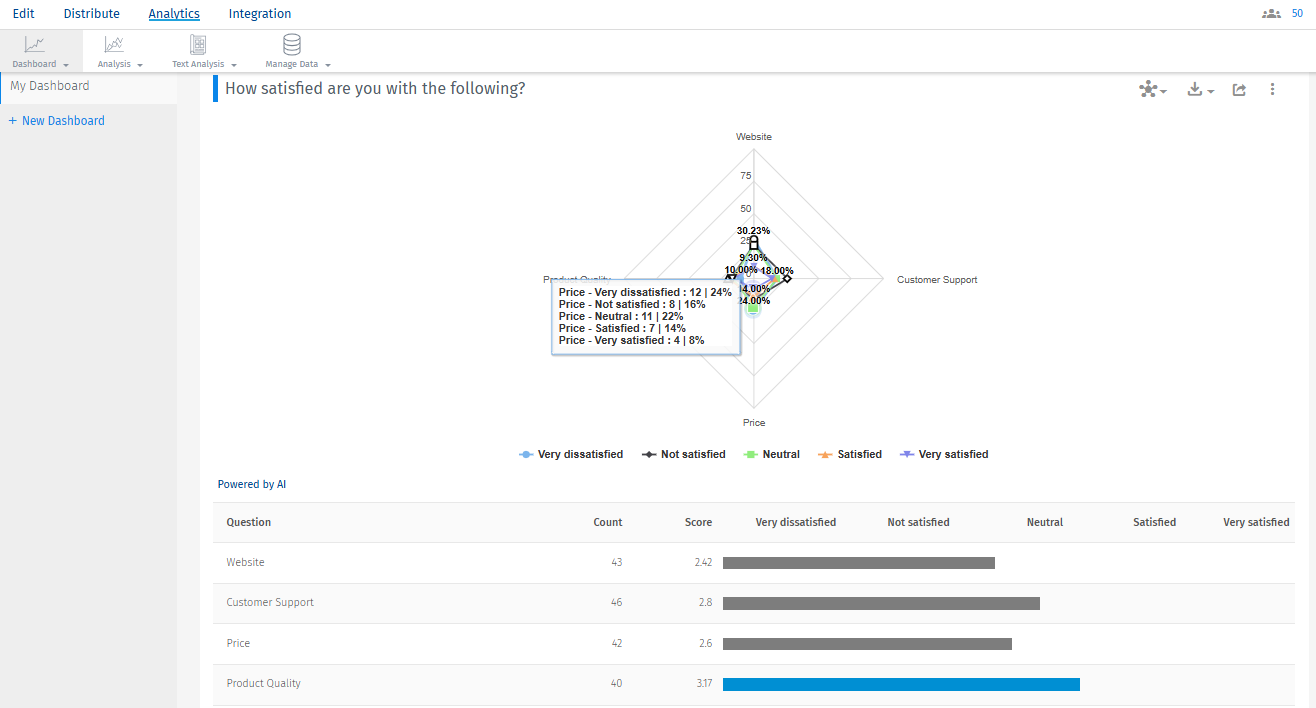
Task: Click the Website row label
Action: 245,563
